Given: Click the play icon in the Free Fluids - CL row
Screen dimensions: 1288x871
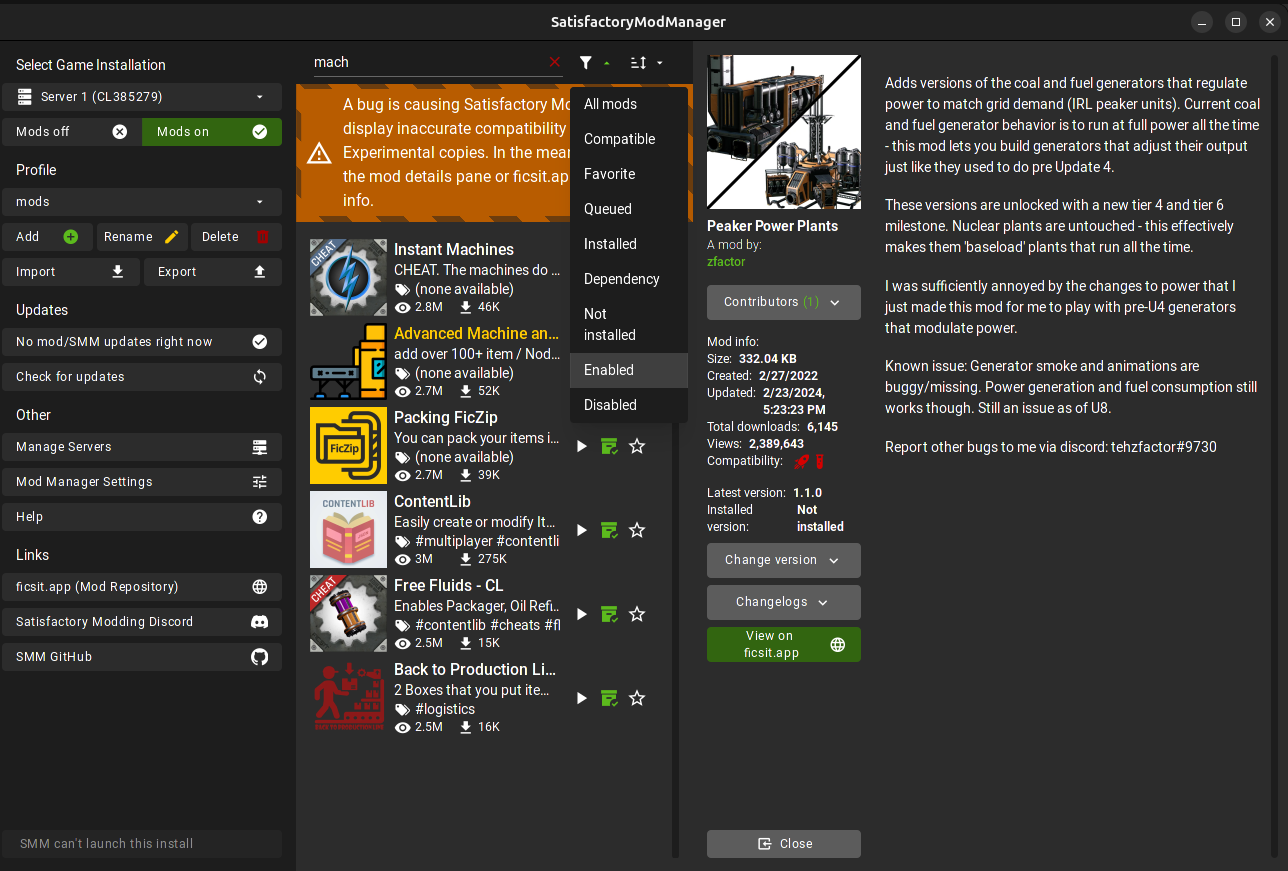Looking at the screenshot, I should point(582,614).
